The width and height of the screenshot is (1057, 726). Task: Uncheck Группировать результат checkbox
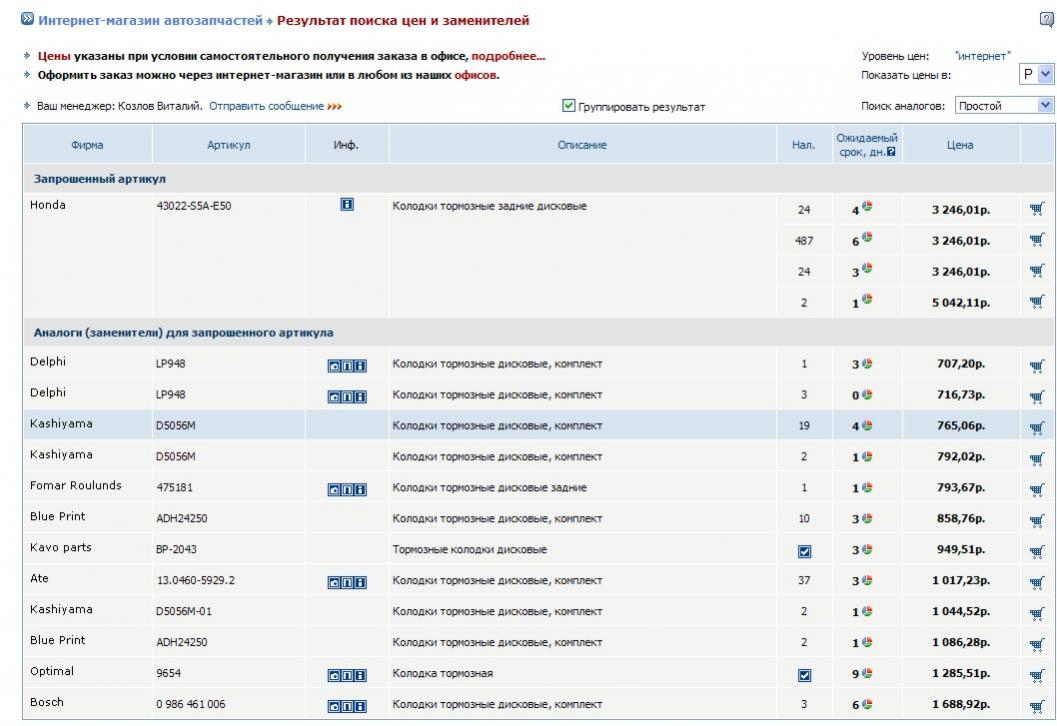(x=568, y=106)
